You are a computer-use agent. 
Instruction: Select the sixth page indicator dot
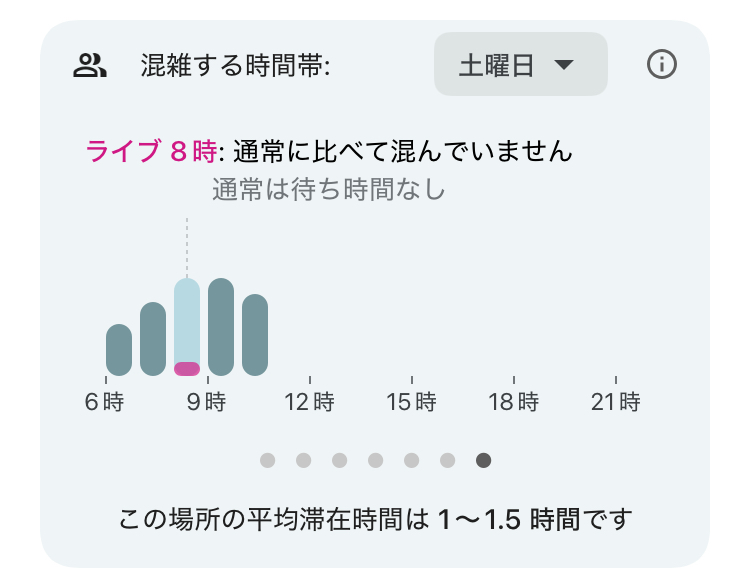click(447, 460)
